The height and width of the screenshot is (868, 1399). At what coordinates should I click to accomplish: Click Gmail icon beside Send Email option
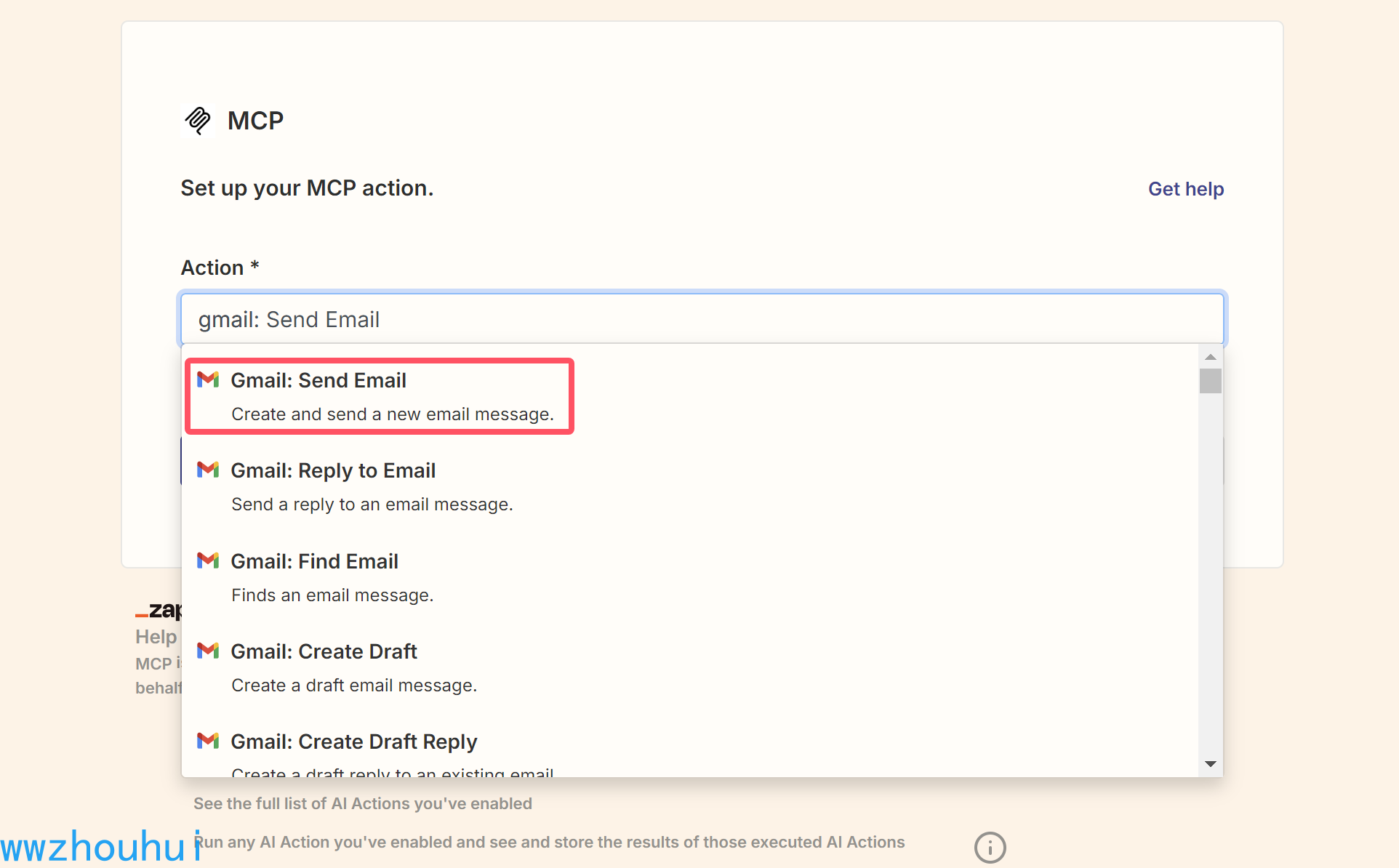point(208,379)
